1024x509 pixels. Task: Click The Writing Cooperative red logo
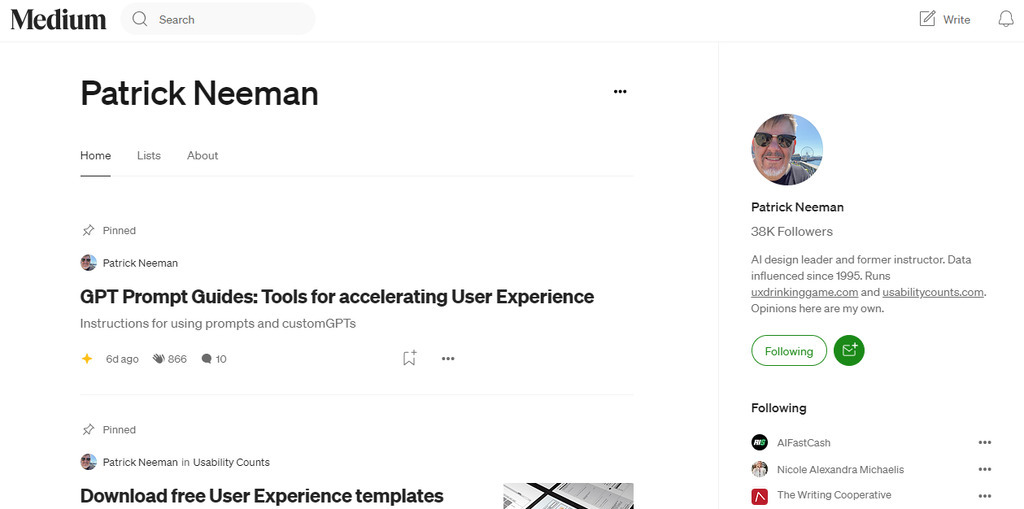759,495
